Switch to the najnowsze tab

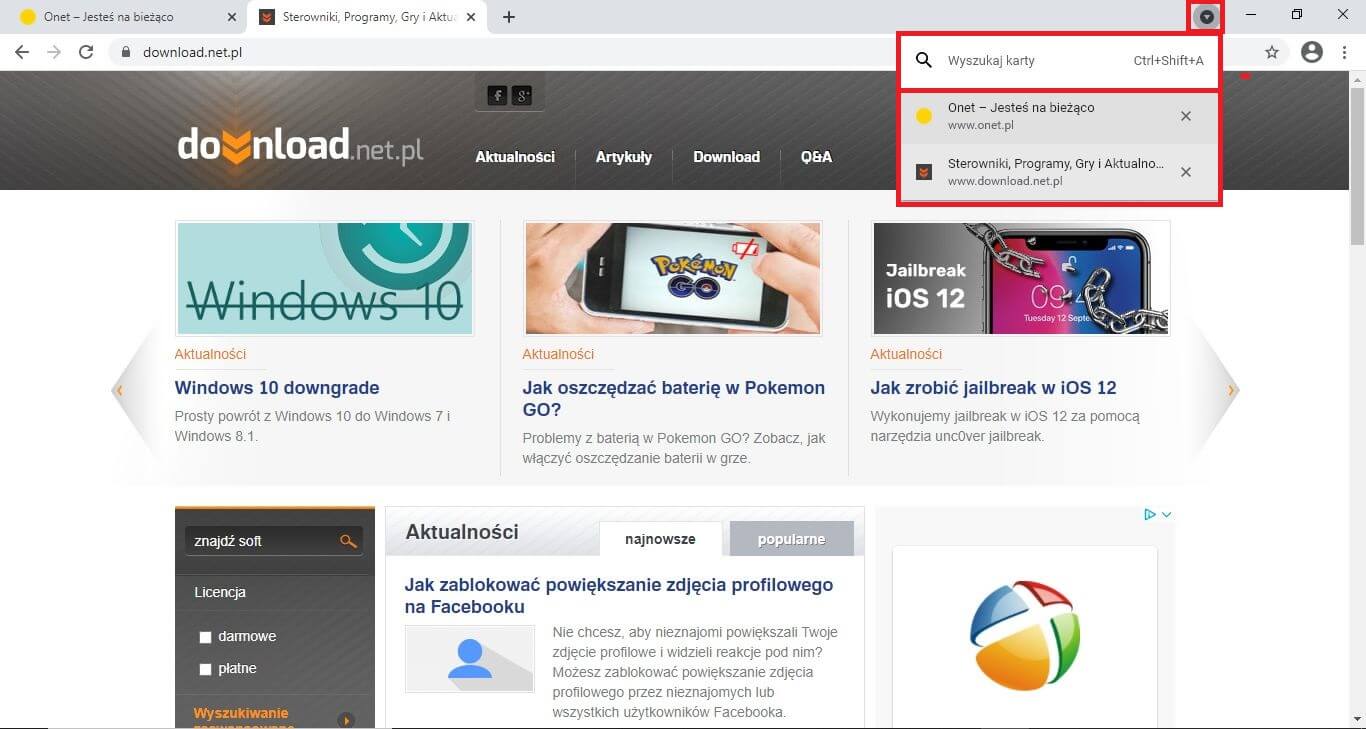660,539
